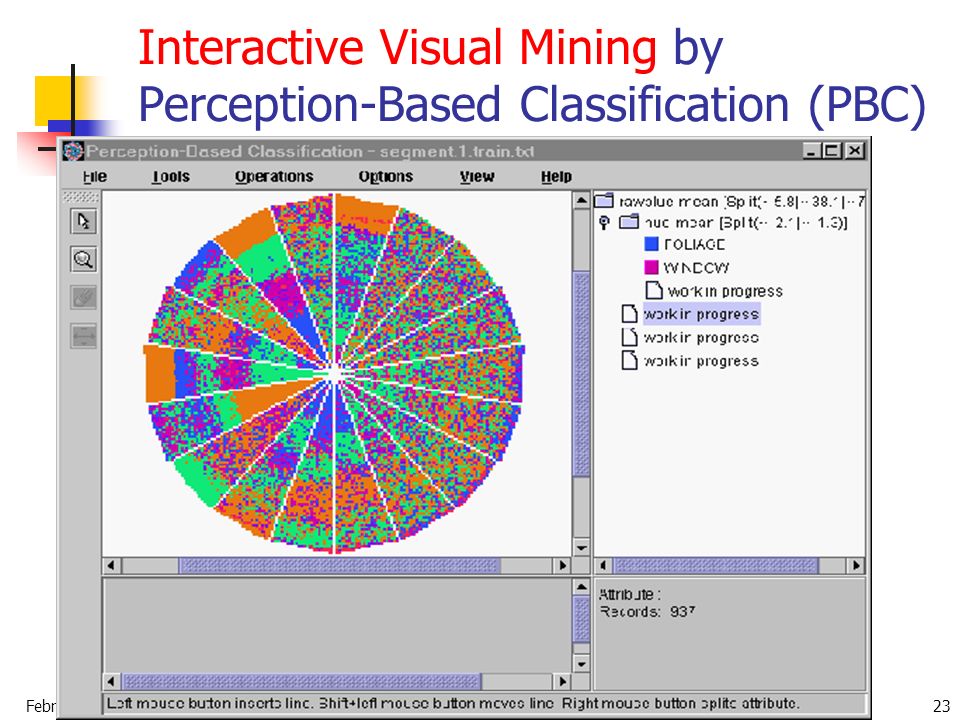Click the folder icon of the second-level Split node
Image resolution: width=960 pixels, height=720 pixels.
[x=629, y=222]
